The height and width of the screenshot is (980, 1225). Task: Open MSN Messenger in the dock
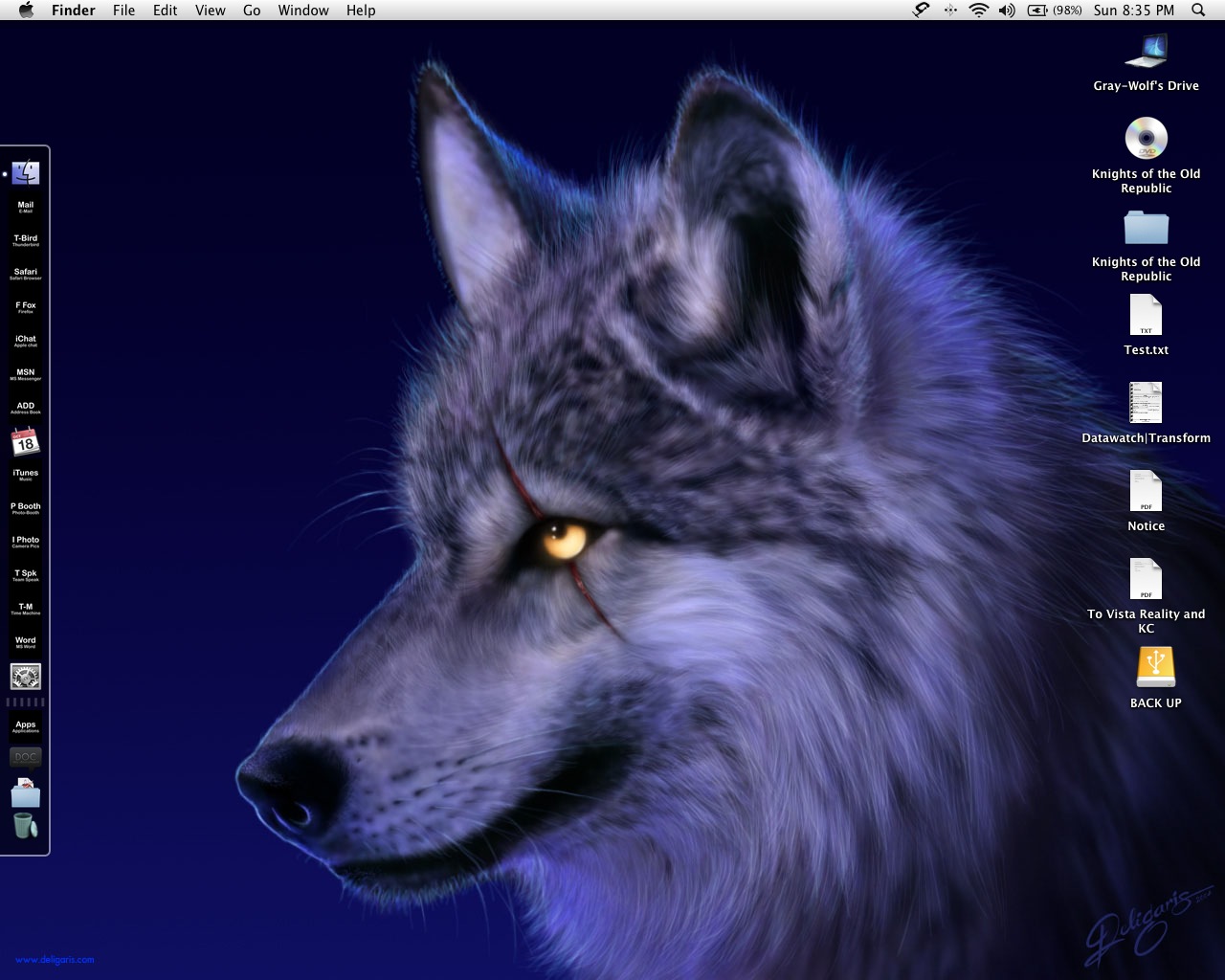pos(26,374)
